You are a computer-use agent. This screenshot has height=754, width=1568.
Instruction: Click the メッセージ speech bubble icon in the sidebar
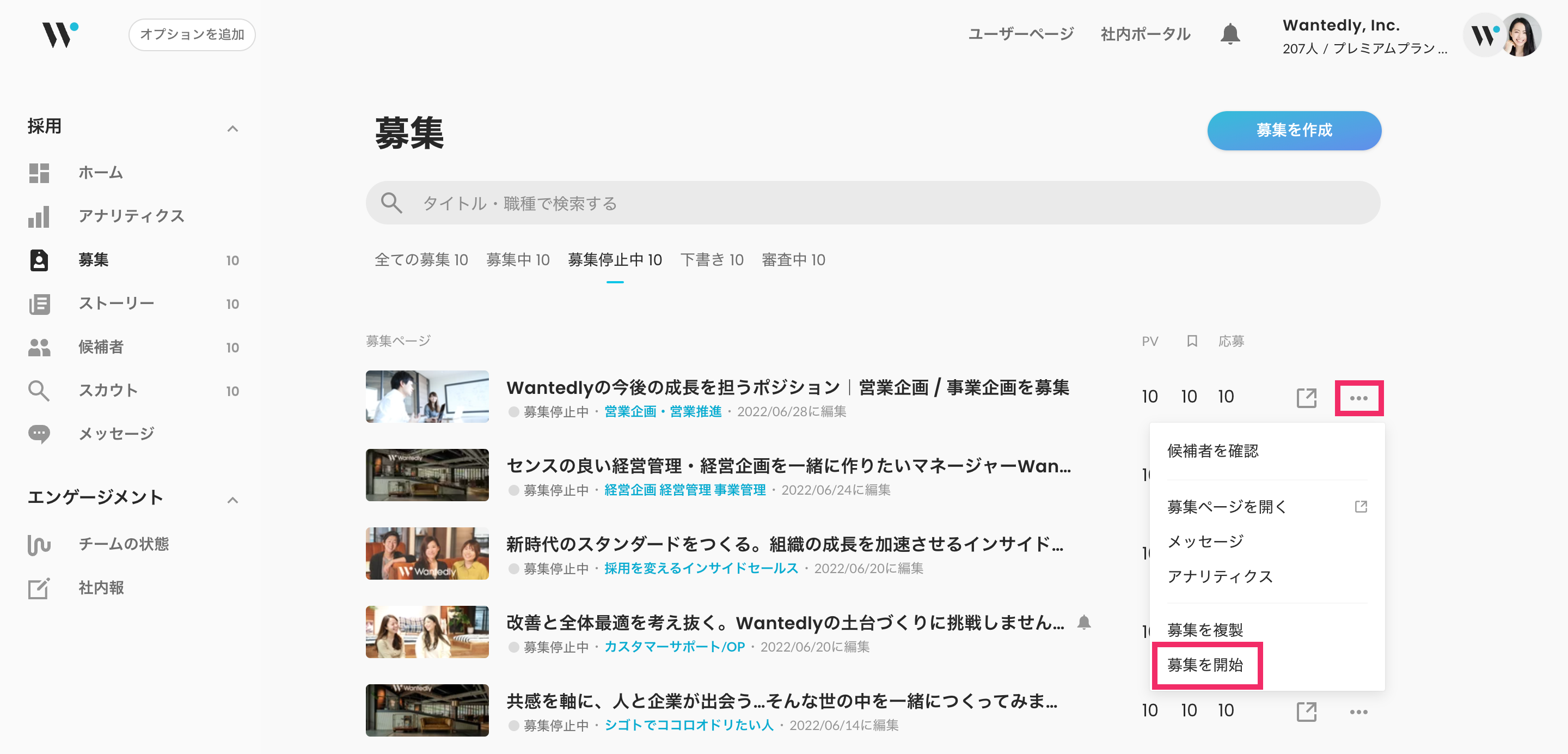[x=39, y=434]
